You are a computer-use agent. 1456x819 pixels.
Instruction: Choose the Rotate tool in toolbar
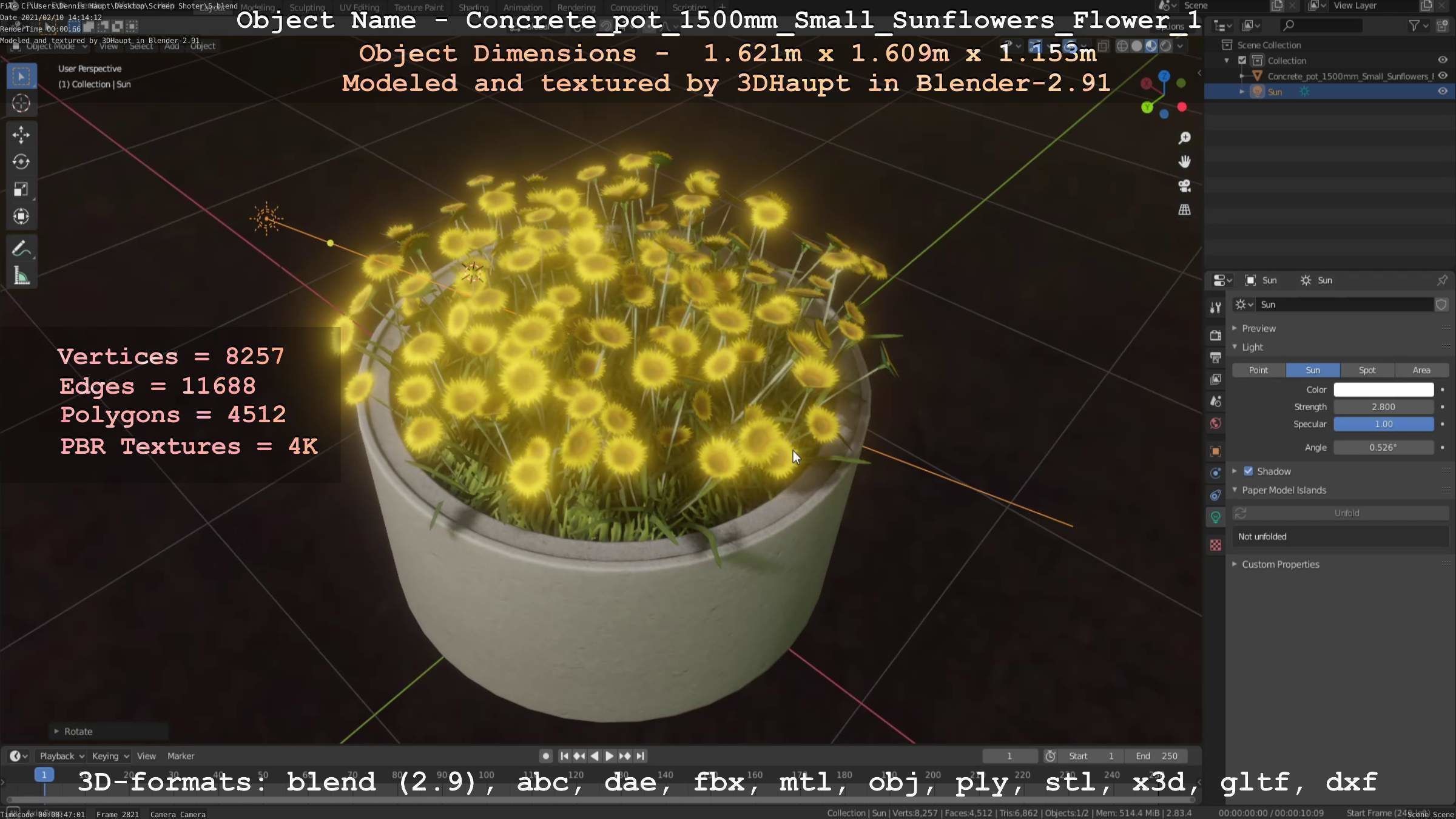pos(21,162)
